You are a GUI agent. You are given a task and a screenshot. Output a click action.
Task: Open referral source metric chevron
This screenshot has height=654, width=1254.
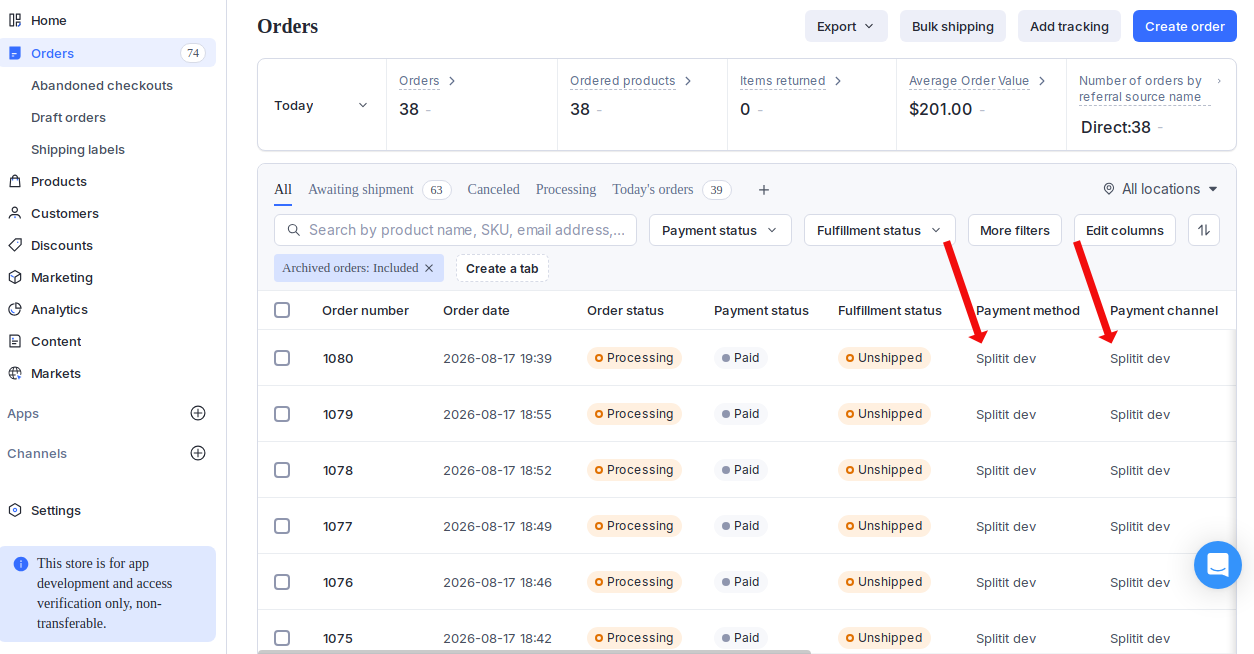1219,81
